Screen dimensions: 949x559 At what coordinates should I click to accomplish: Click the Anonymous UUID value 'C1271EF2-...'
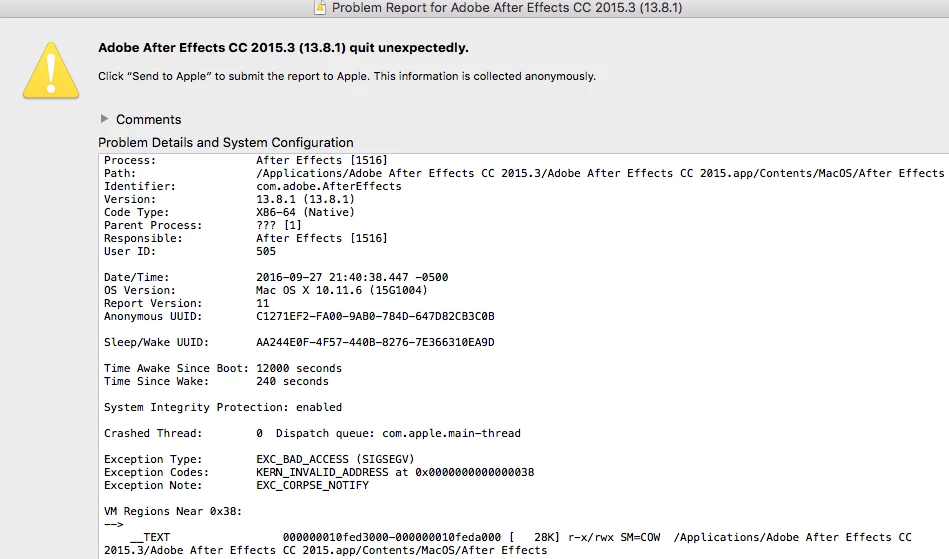click(375, 316)
